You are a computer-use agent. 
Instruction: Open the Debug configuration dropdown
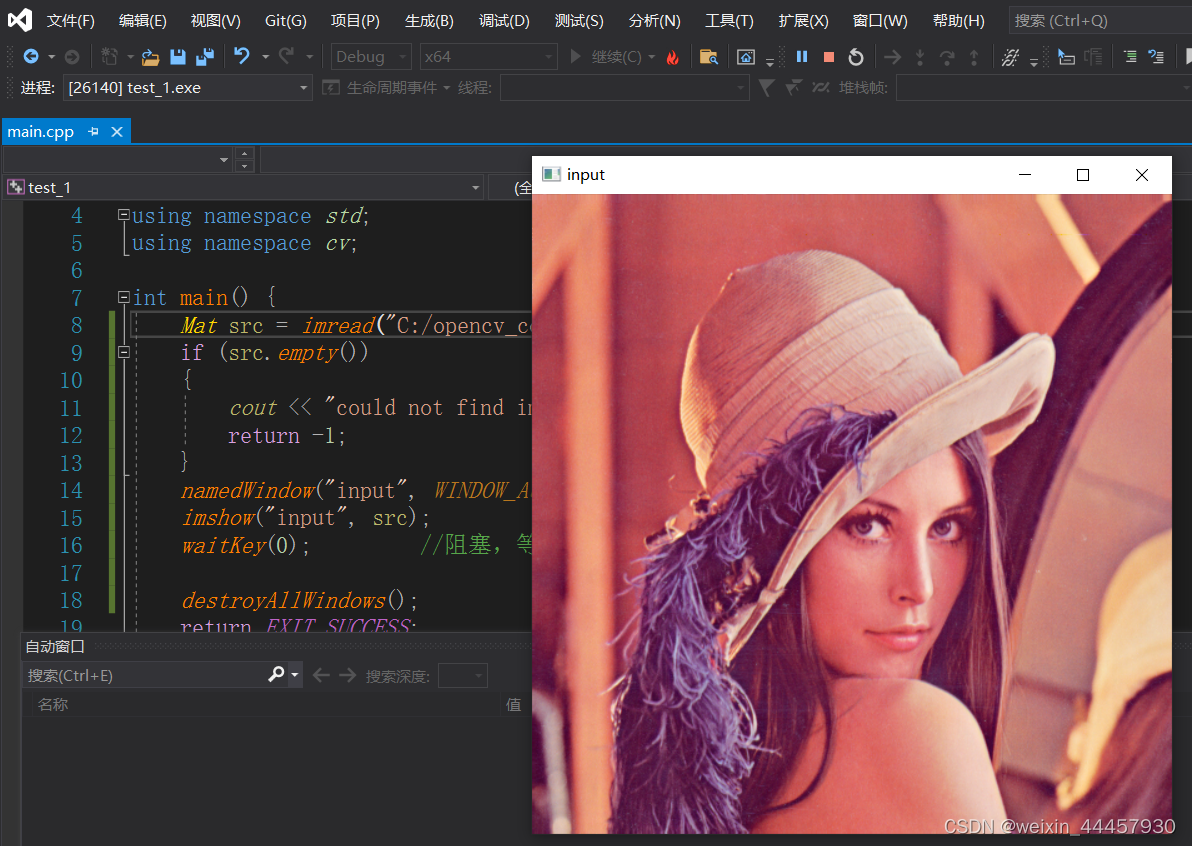371,57
